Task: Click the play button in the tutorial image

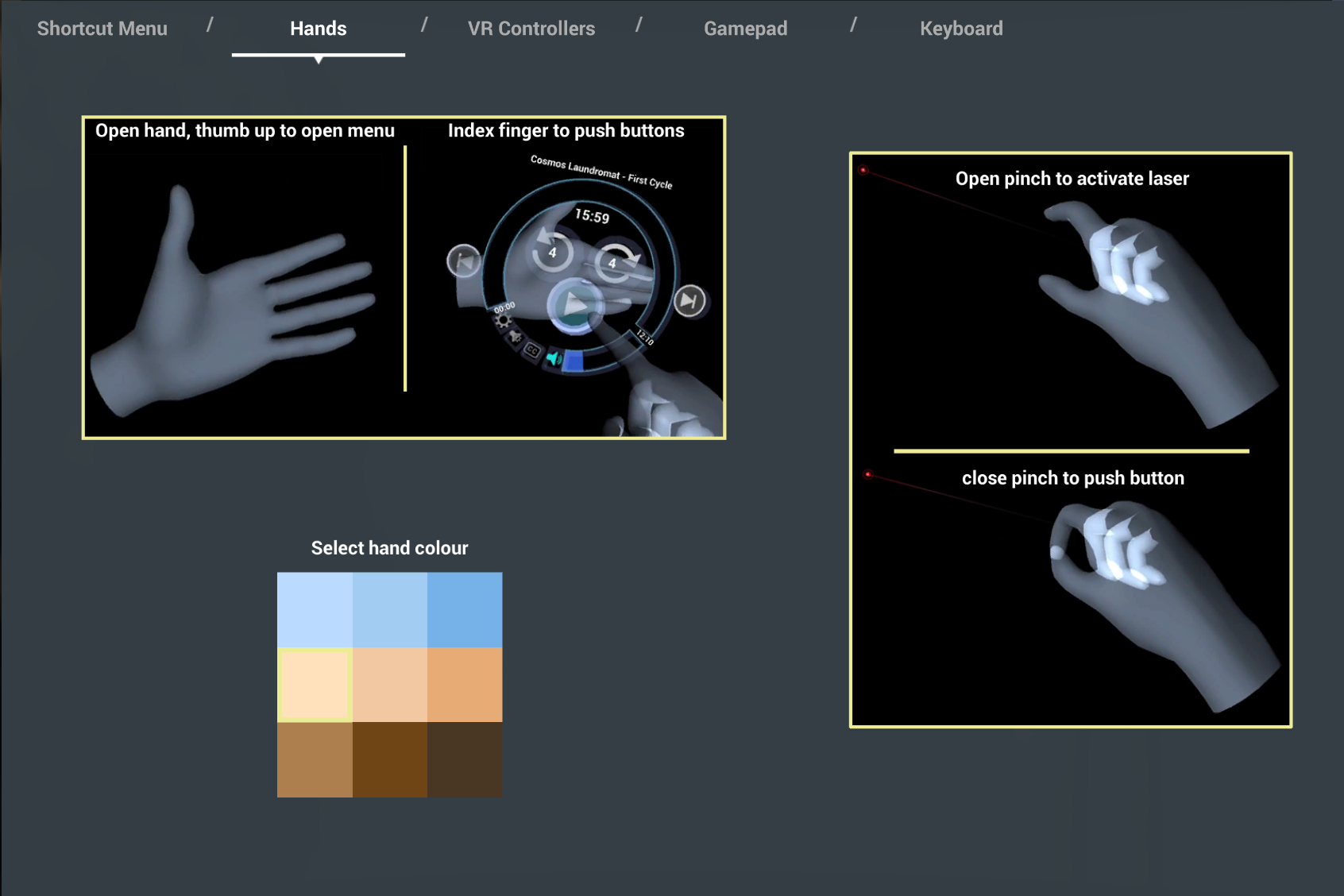Action: point(574,306)
